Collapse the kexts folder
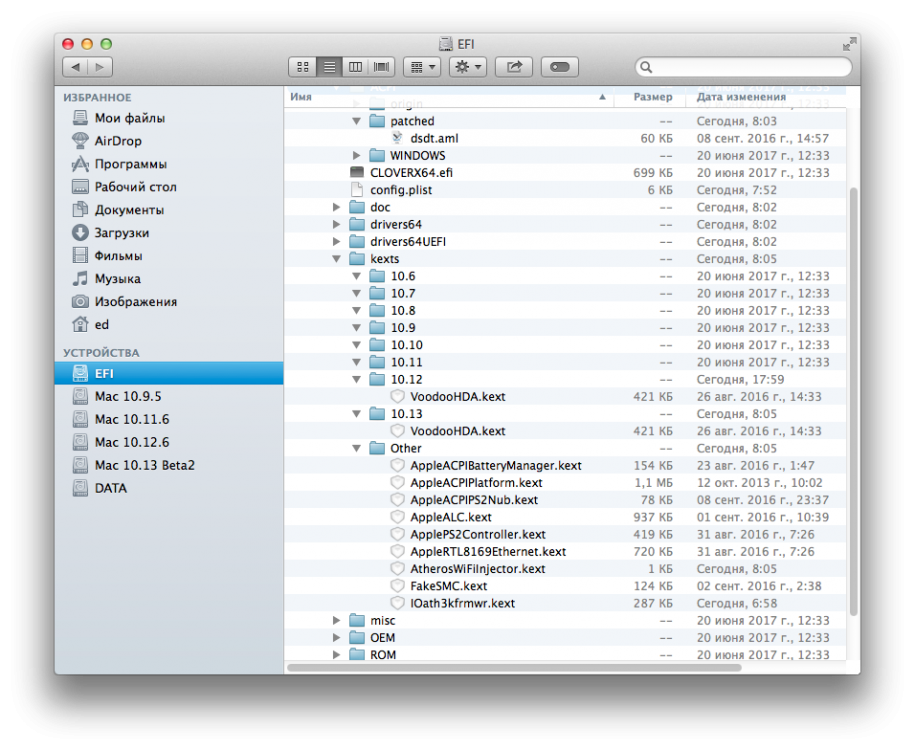 point(337,259)
